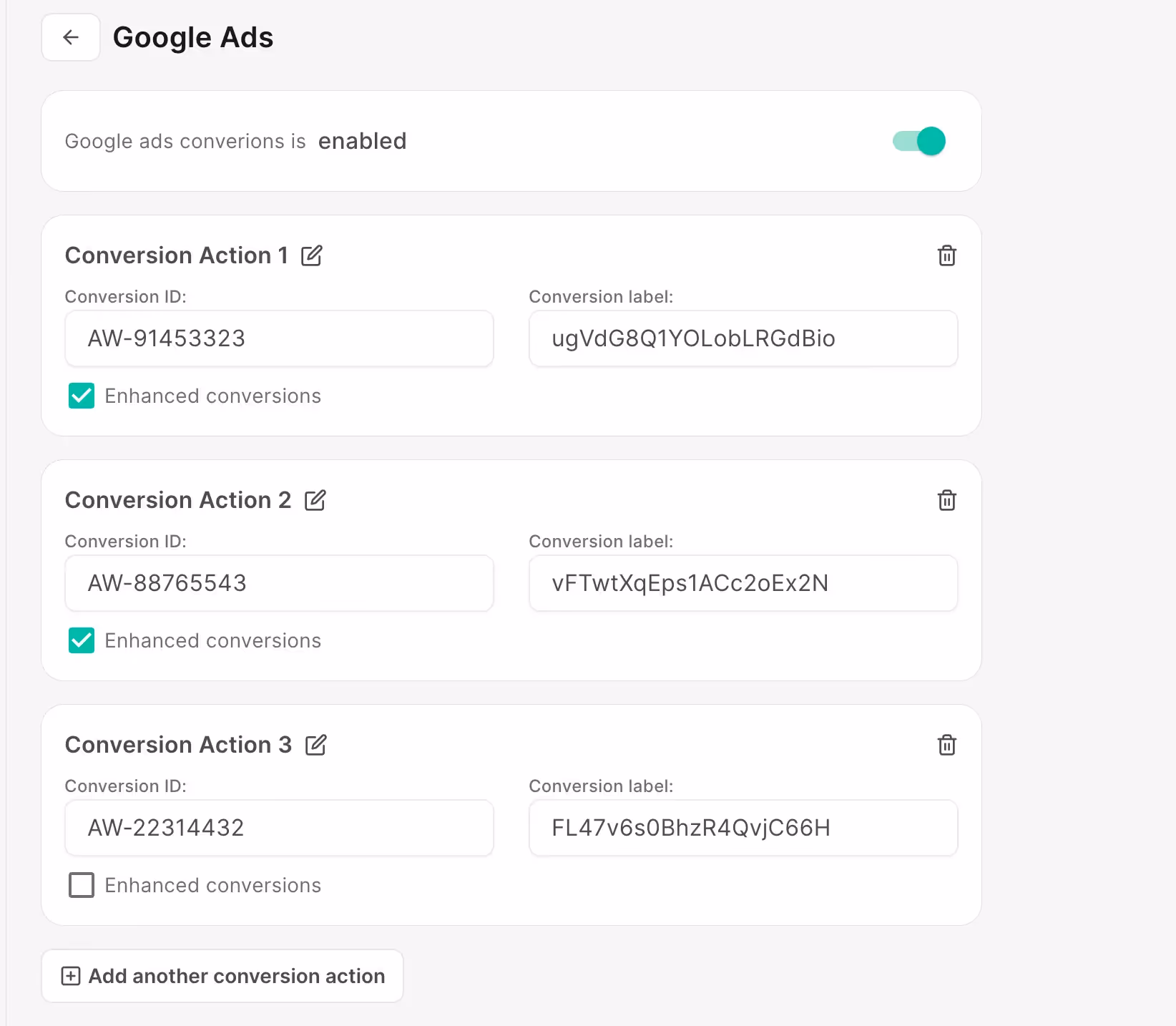
Task: Rename Conversion Action 2 via pencil icon
Action: tap(315, 500)
